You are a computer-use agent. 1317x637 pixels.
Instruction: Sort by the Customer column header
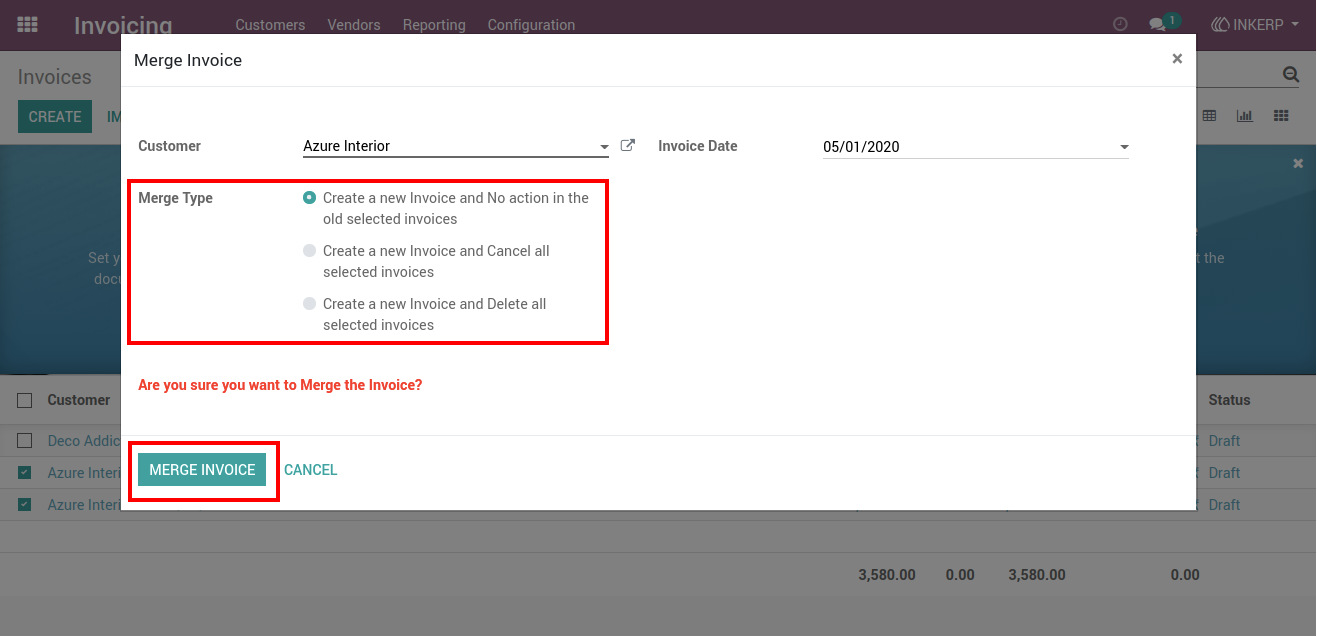tap(79, 400)
